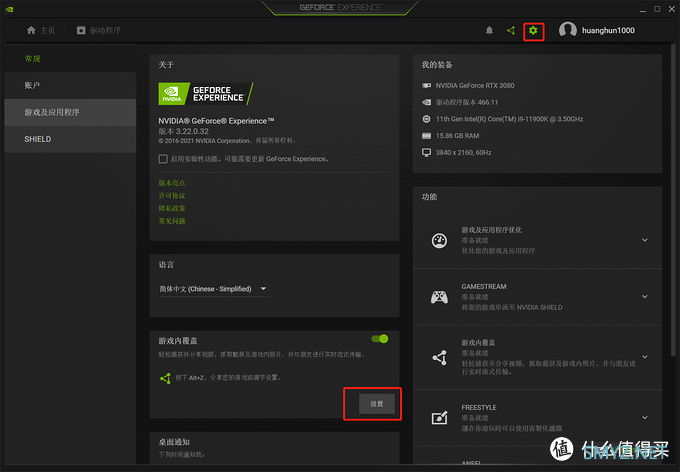Click the green share icon beside Alt+Z hint
Viewport: 680px width, 472px height.
tap(165, 378)
